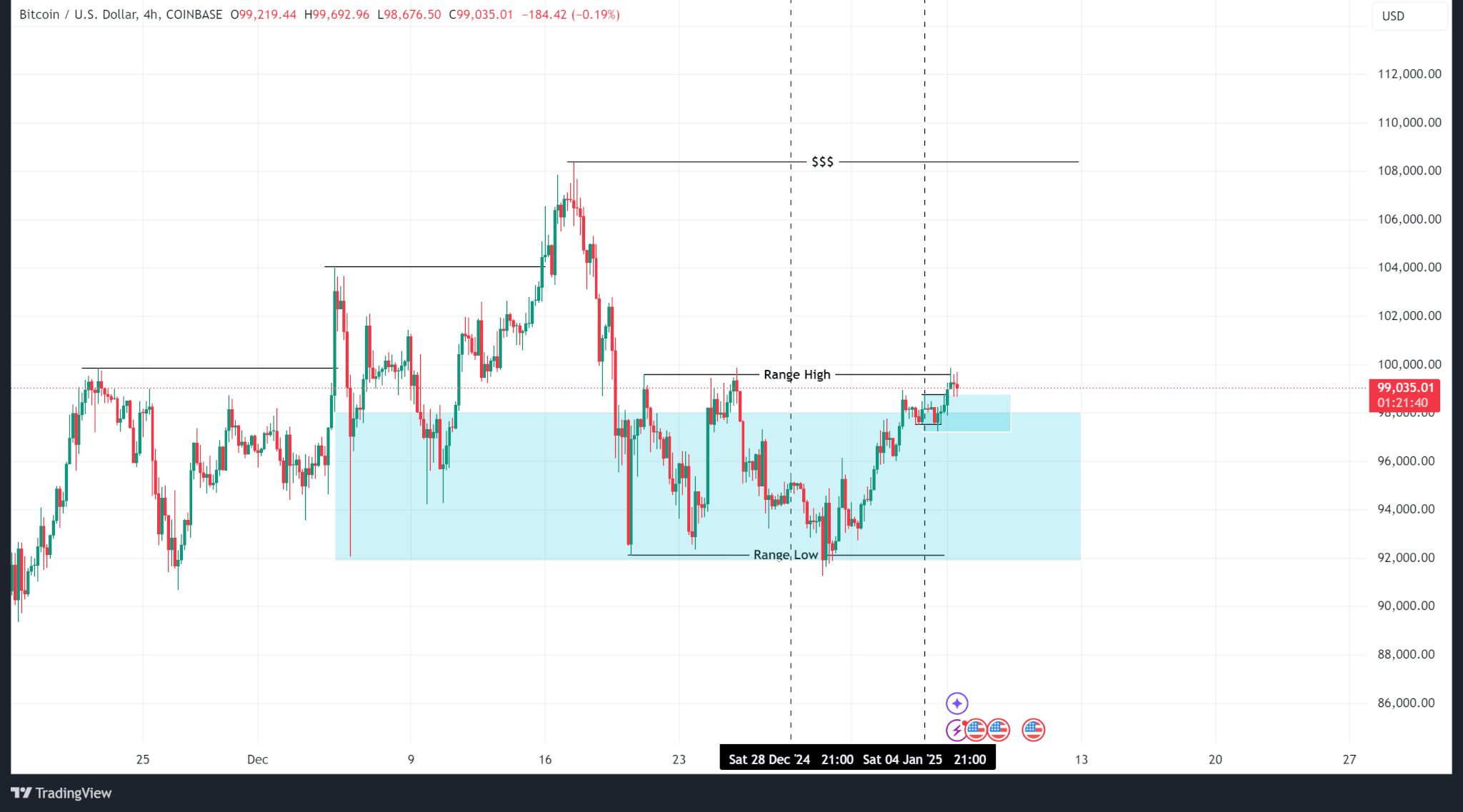
Task: Click the 108,000.00 price axis label
Action: pyautogui.click(x=1409, y=170)
